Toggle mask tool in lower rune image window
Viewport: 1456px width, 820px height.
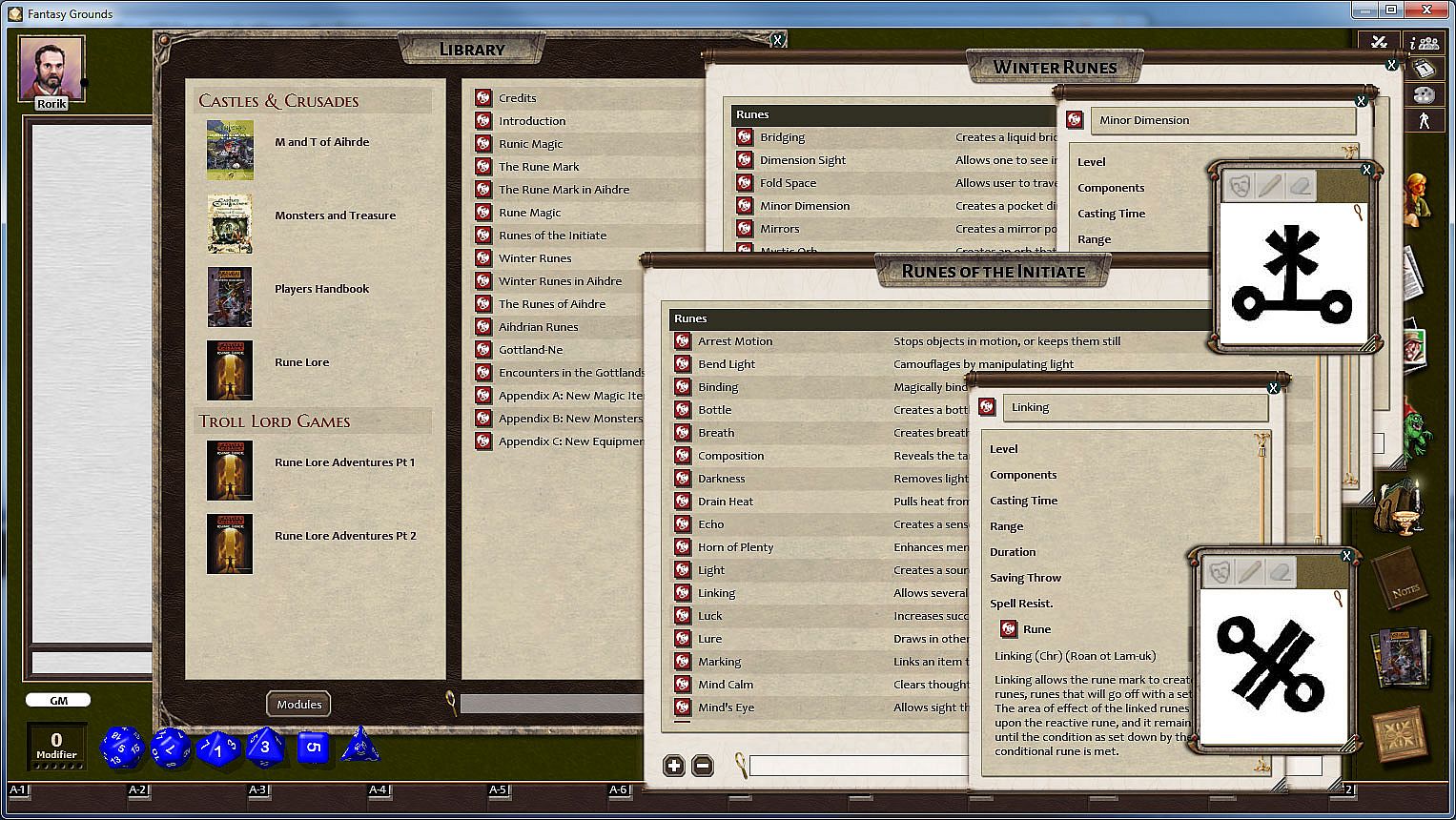pos(1220,572)
